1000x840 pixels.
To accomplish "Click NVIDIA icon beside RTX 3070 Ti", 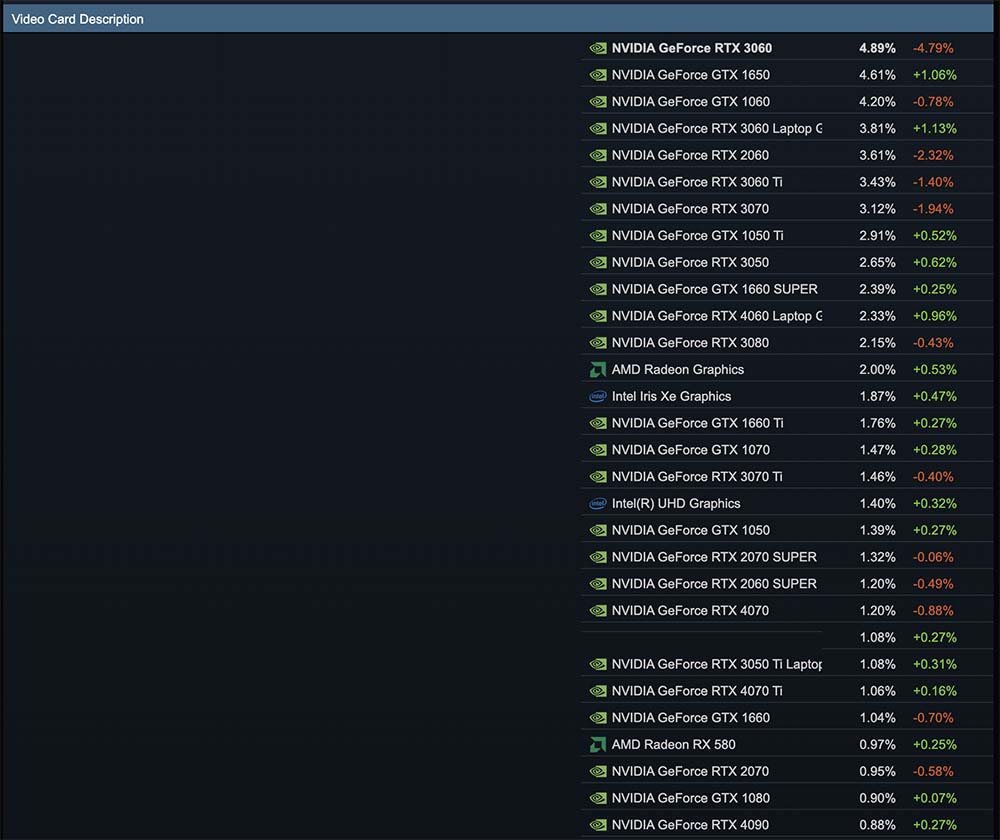I will coord(598,477).
